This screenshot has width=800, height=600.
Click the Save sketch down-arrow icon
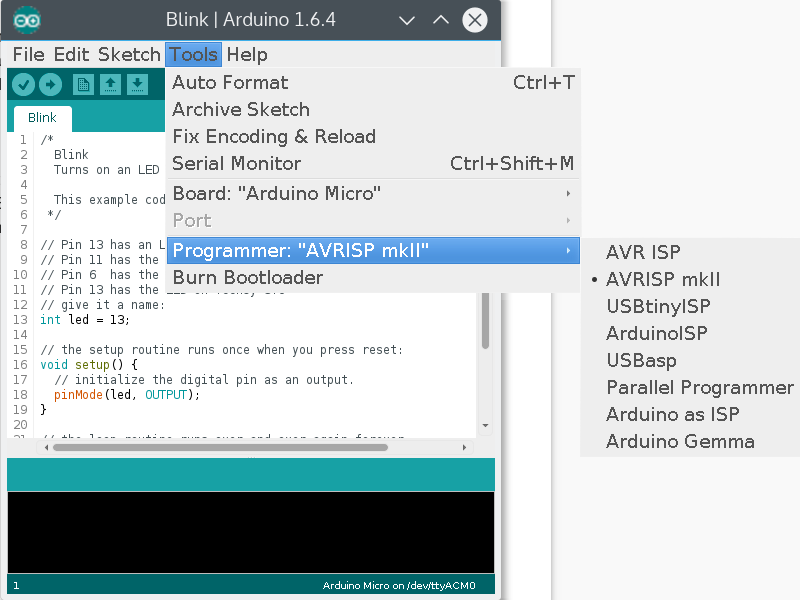(x=137, y=85)
